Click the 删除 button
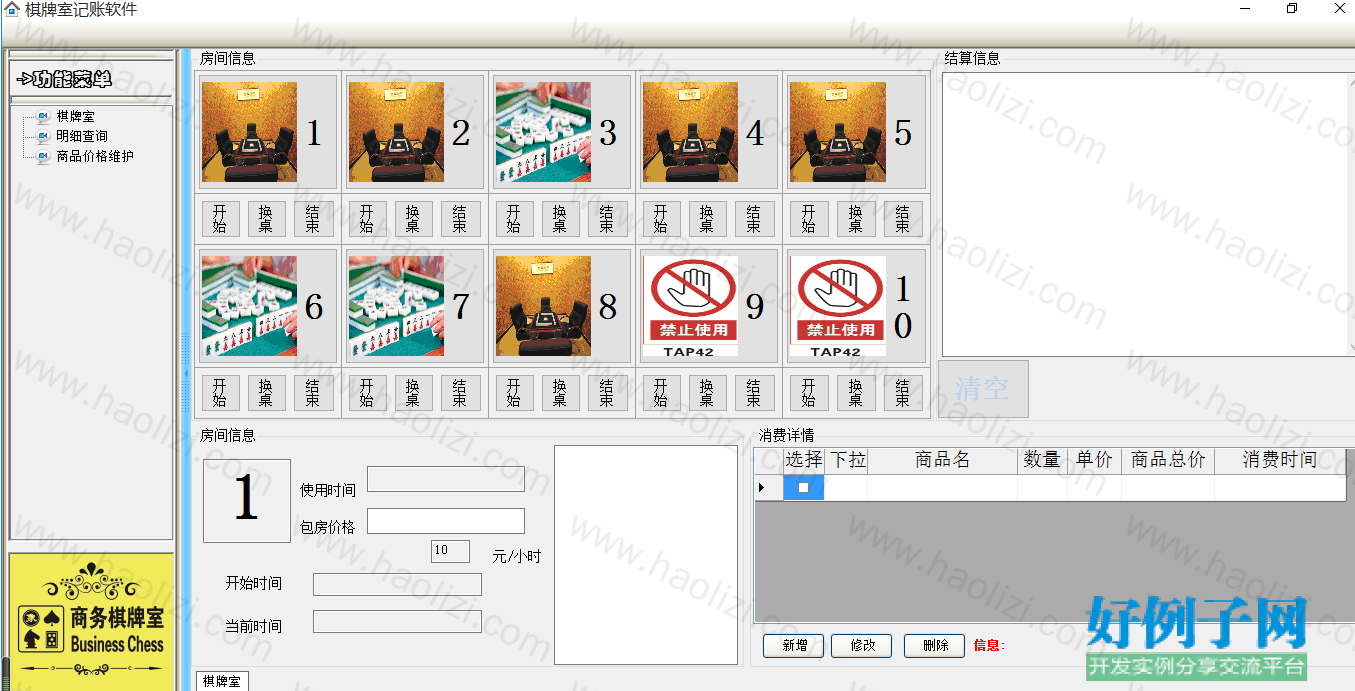Screen dimensions: 1355x691 [935, 646]
